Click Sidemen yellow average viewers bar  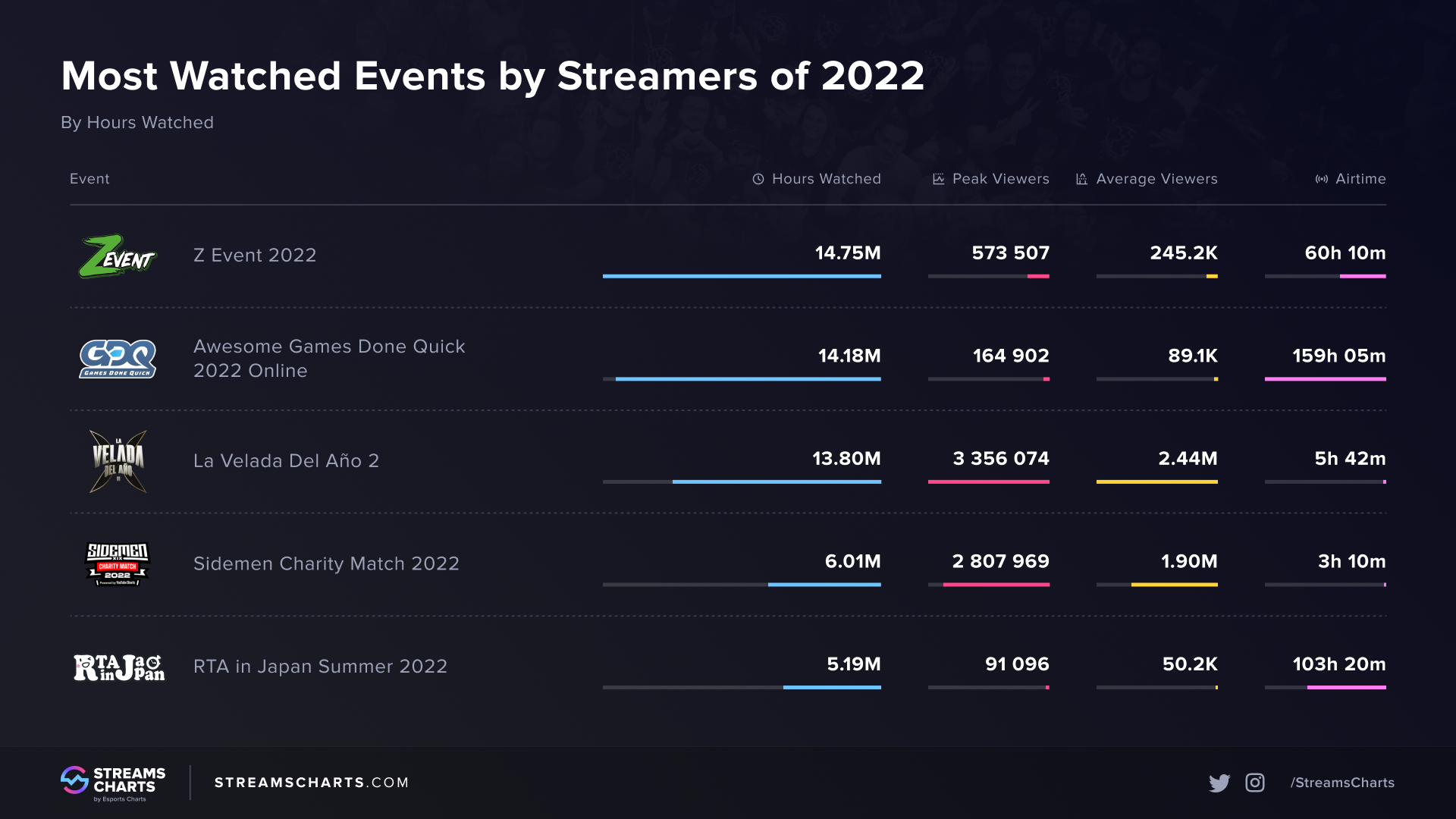(x=1175, y=585)
